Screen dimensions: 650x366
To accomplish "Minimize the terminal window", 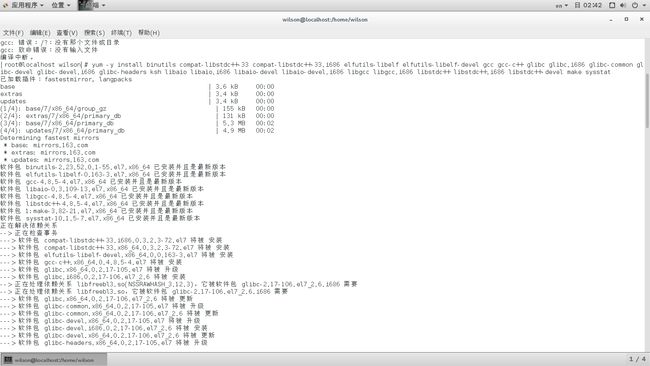I will point(611,19).
